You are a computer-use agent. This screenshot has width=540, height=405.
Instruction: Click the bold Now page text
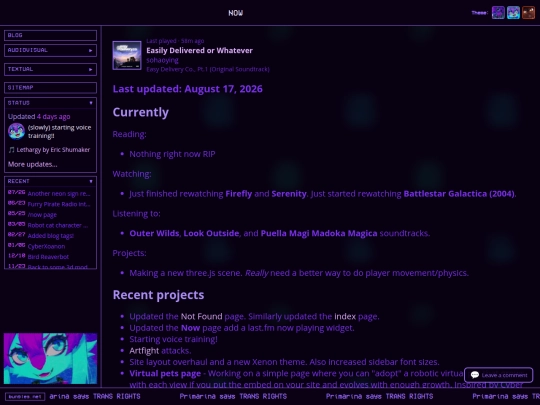pyautogui.click(x=190, y=328)
